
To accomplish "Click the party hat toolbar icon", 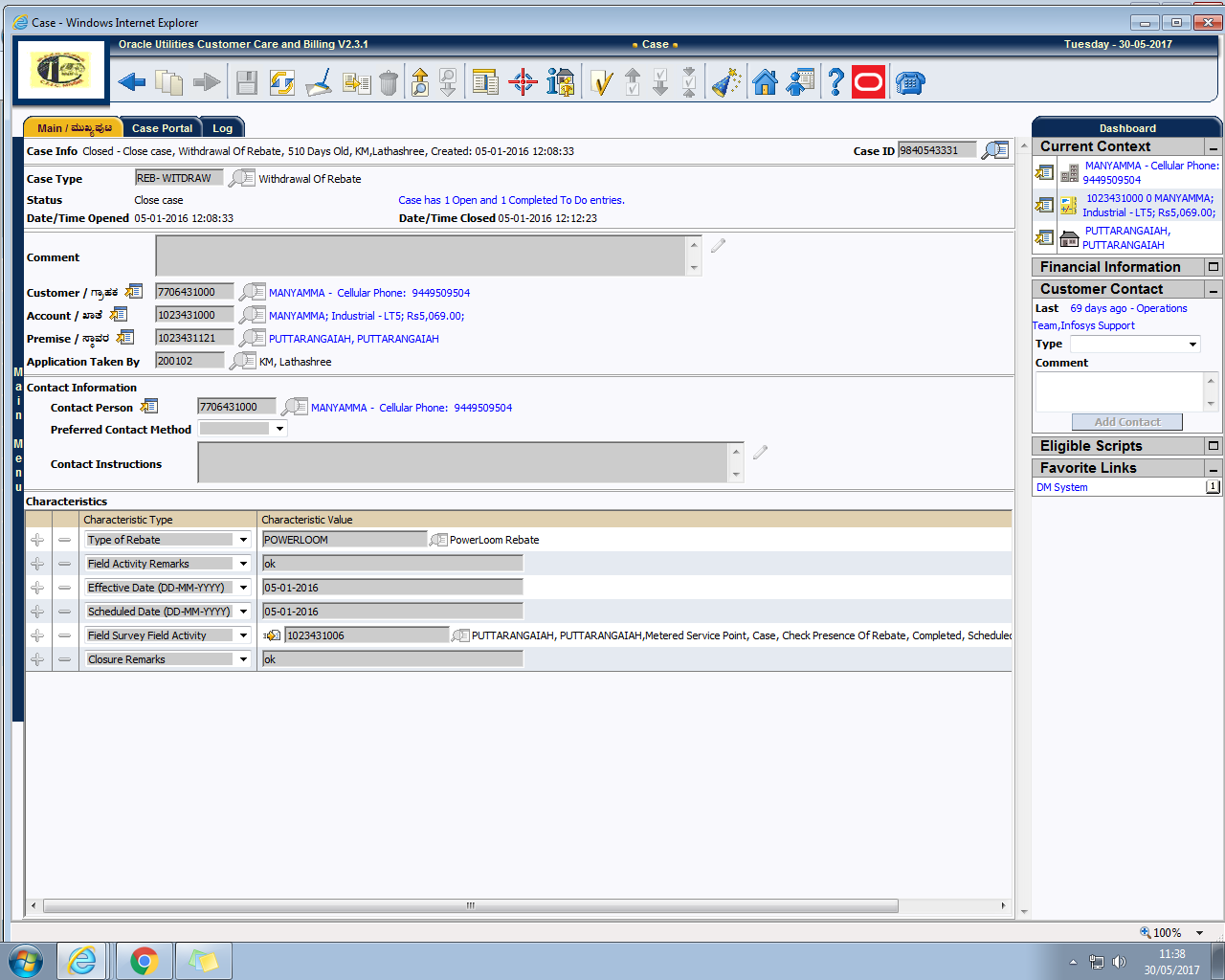I will 726,82.
